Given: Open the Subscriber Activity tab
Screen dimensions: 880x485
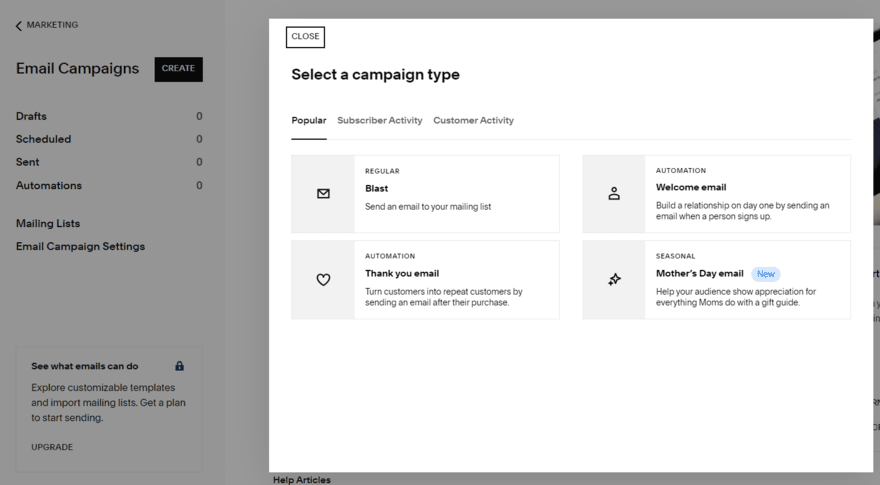Looking at the screenshot, I should [379, 120].
